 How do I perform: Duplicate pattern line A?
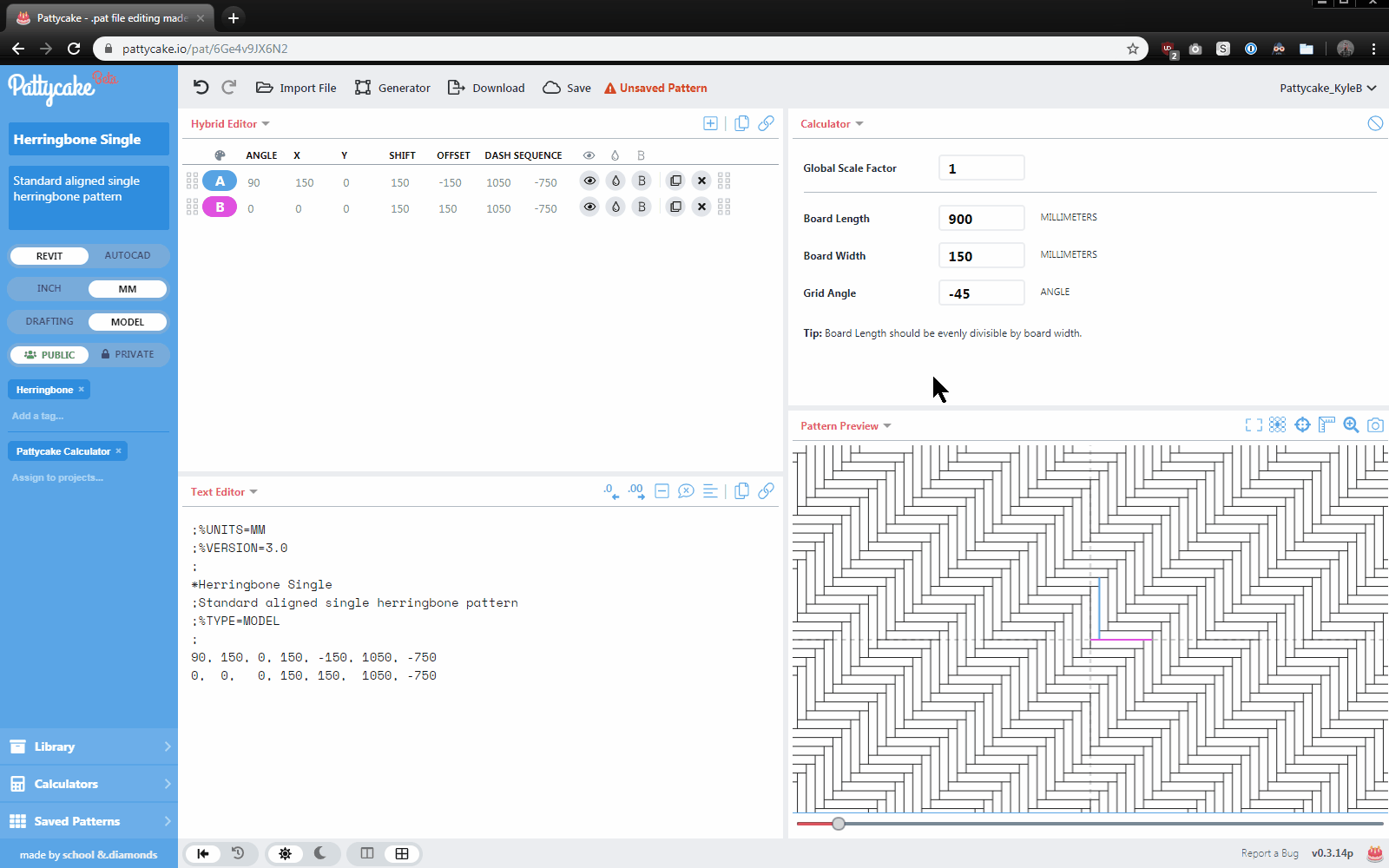point(675,181)
